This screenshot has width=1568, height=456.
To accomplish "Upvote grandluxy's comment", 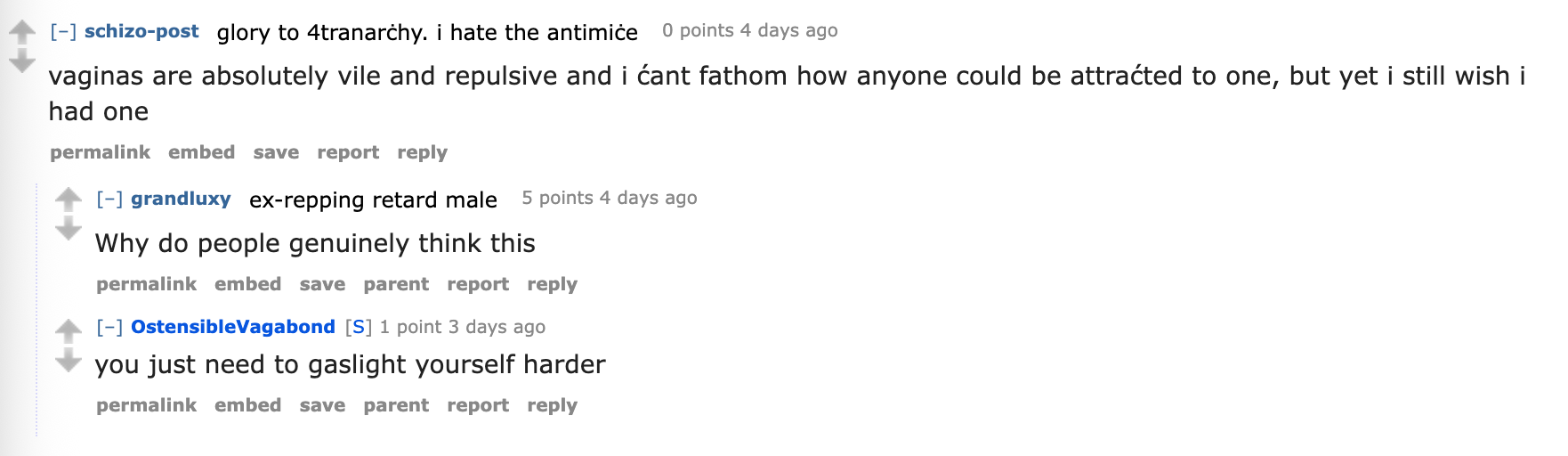I will (69, 199).
